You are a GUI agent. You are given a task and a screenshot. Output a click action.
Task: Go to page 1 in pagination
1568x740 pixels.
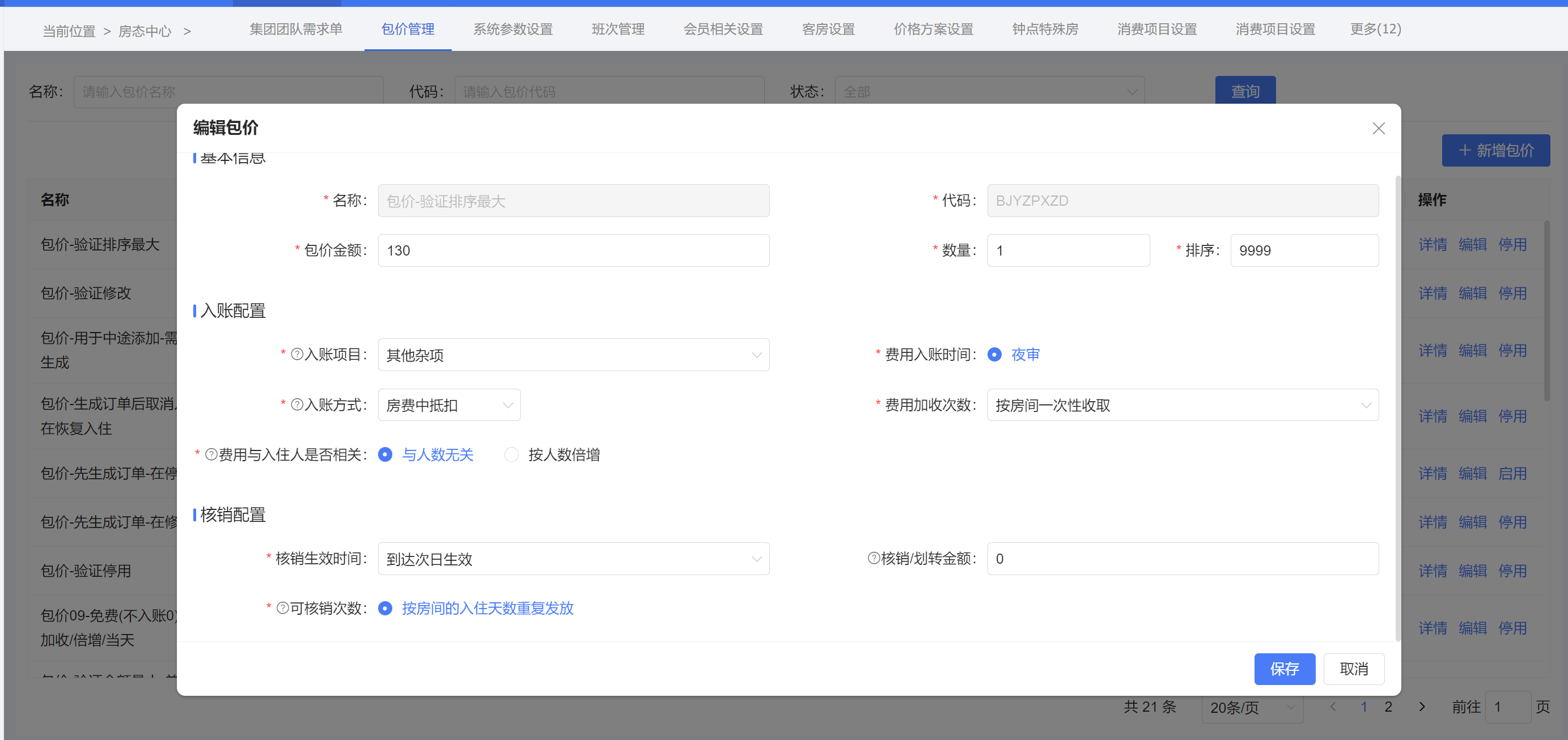click(x=1363, y=707)
